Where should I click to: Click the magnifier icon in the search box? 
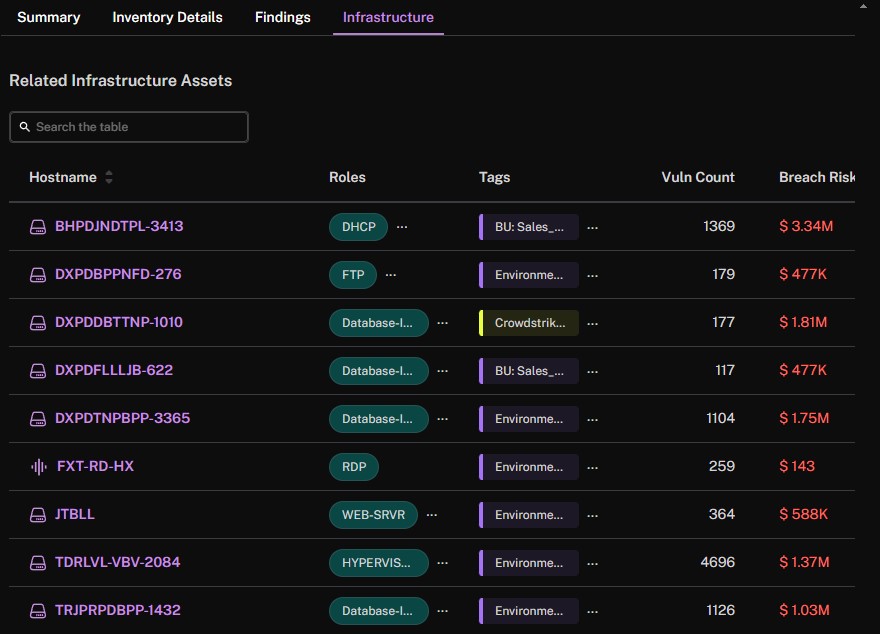pyautogui.click(x=25, y=127)
